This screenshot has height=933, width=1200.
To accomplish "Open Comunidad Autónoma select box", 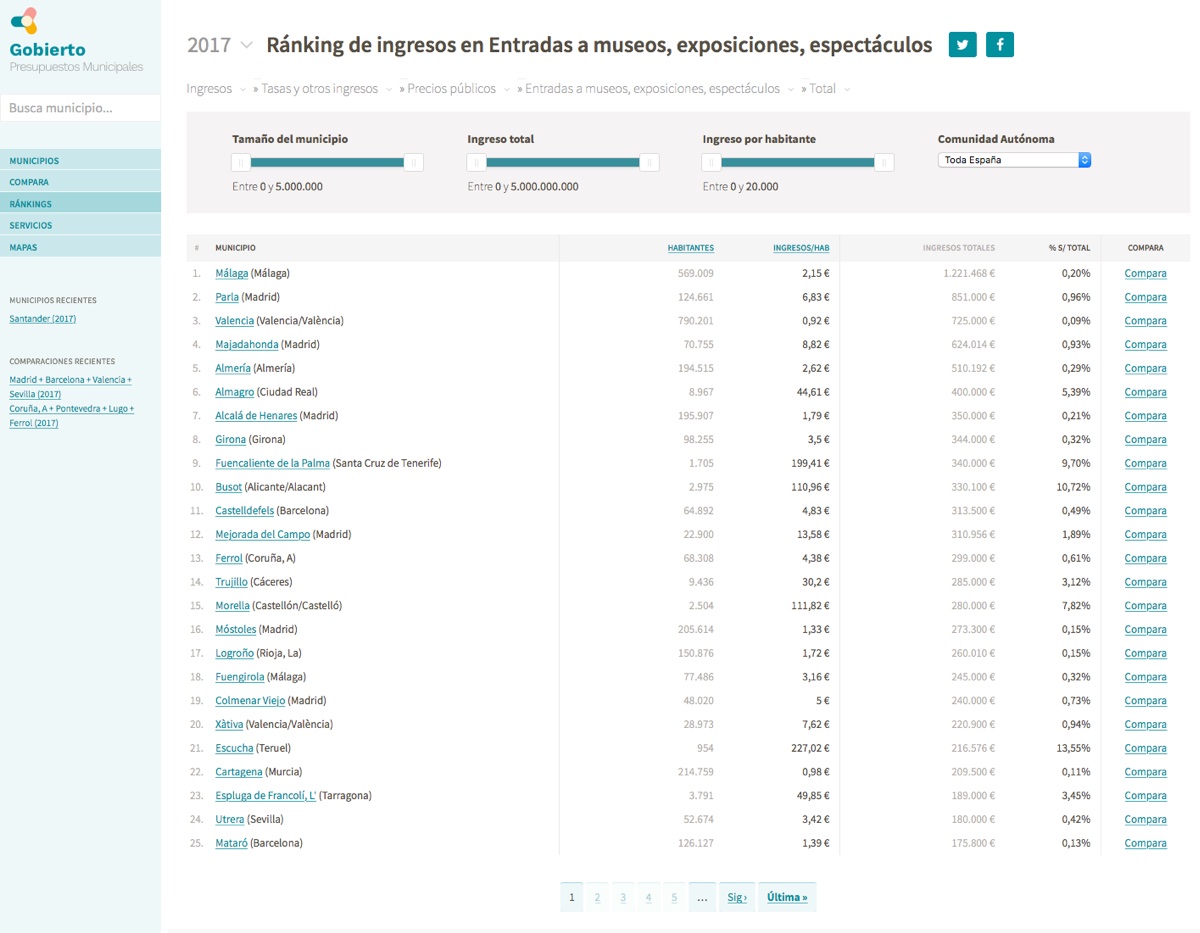I will click(1014, 160).
